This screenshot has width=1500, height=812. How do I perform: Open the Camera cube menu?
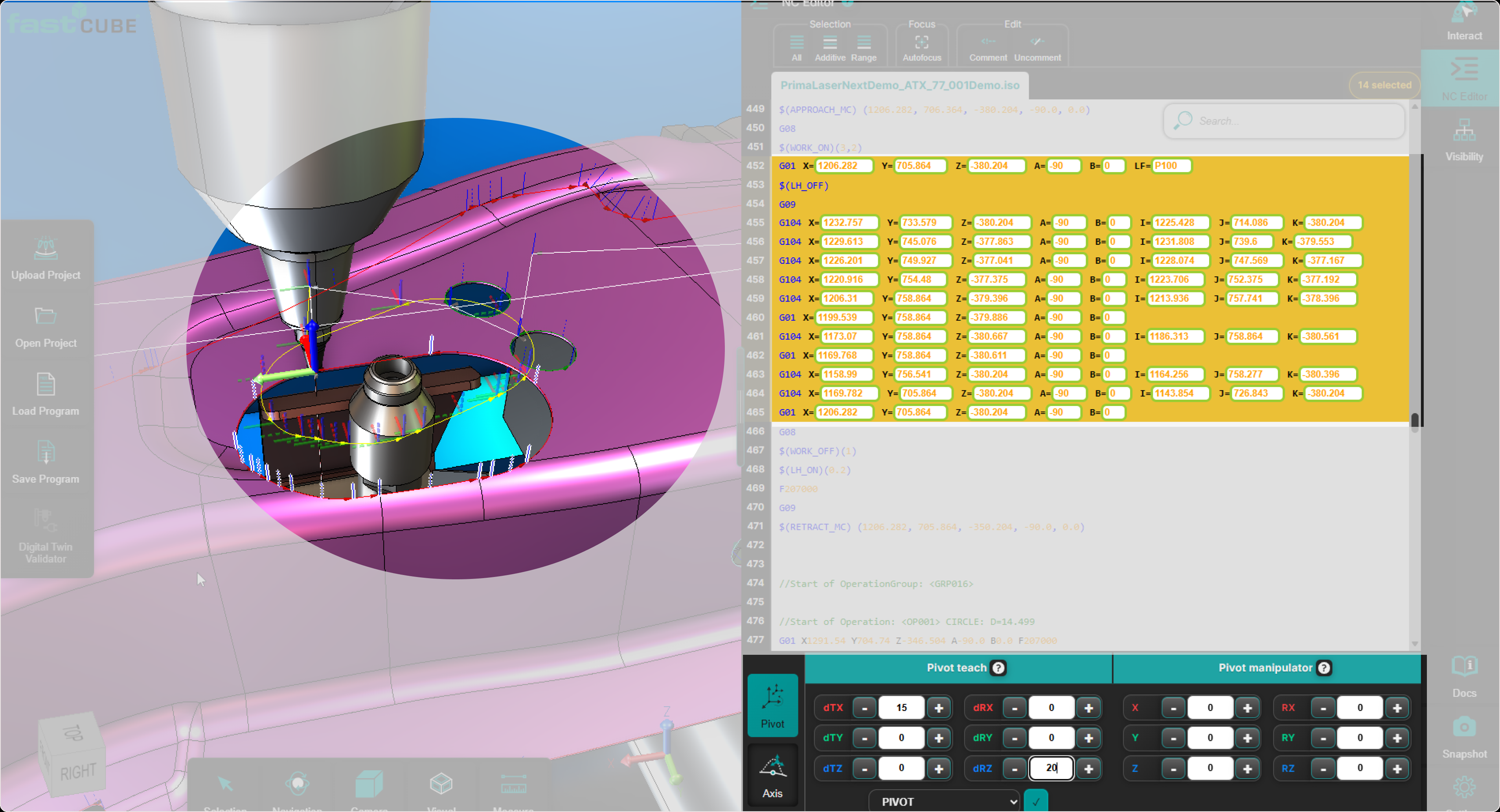tap(369, 784)
